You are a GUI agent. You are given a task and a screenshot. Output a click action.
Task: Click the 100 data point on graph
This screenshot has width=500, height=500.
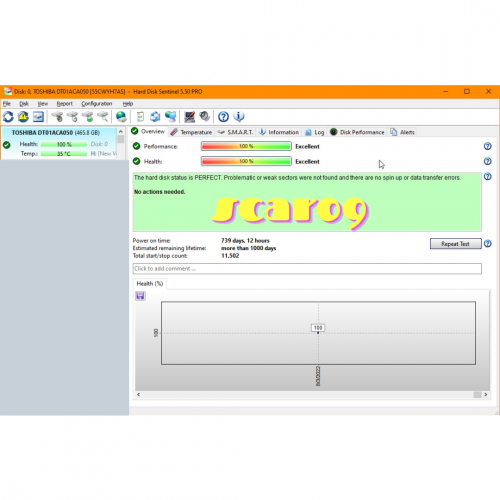coord(318,332)
